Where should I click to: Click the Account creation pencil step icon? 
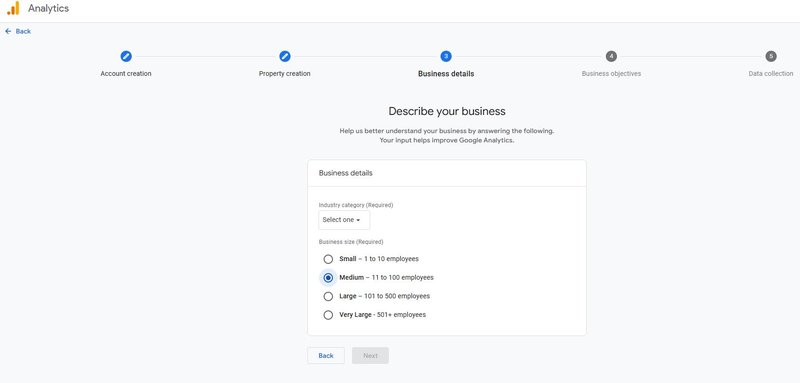(126, 56)
